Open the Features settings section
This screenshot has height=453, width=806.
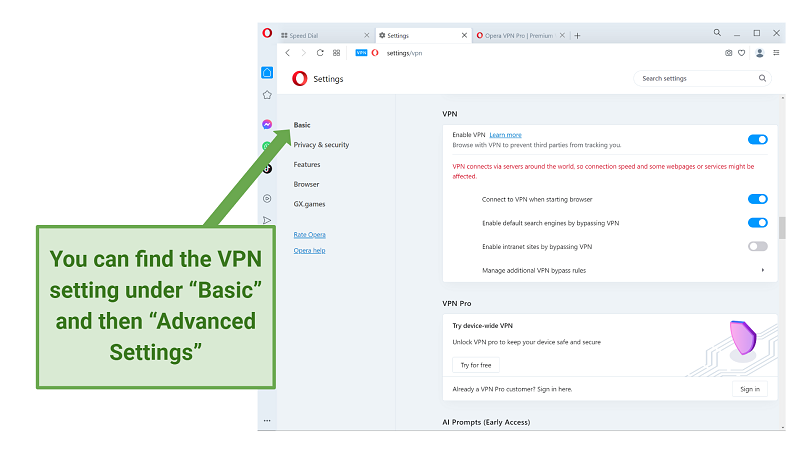307,165
